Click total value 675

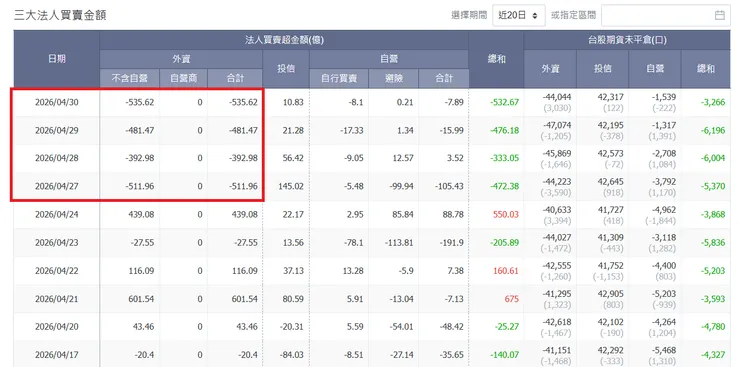[x=511, y=299]
